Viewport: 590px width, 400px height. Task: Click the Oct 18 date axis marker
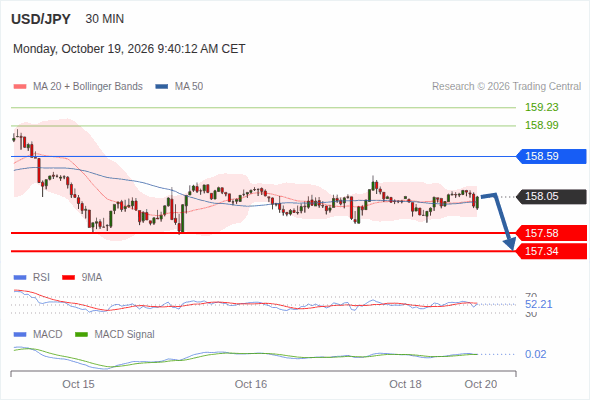click(405, 384)
